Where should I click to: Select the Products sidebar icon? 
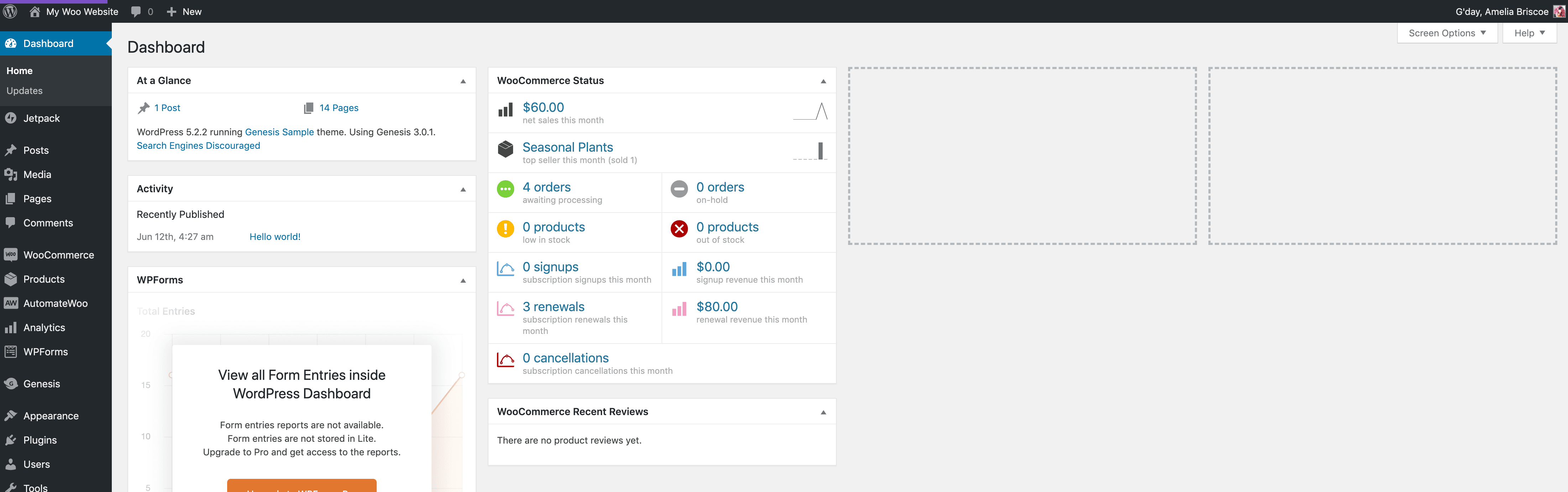[11, 279]
